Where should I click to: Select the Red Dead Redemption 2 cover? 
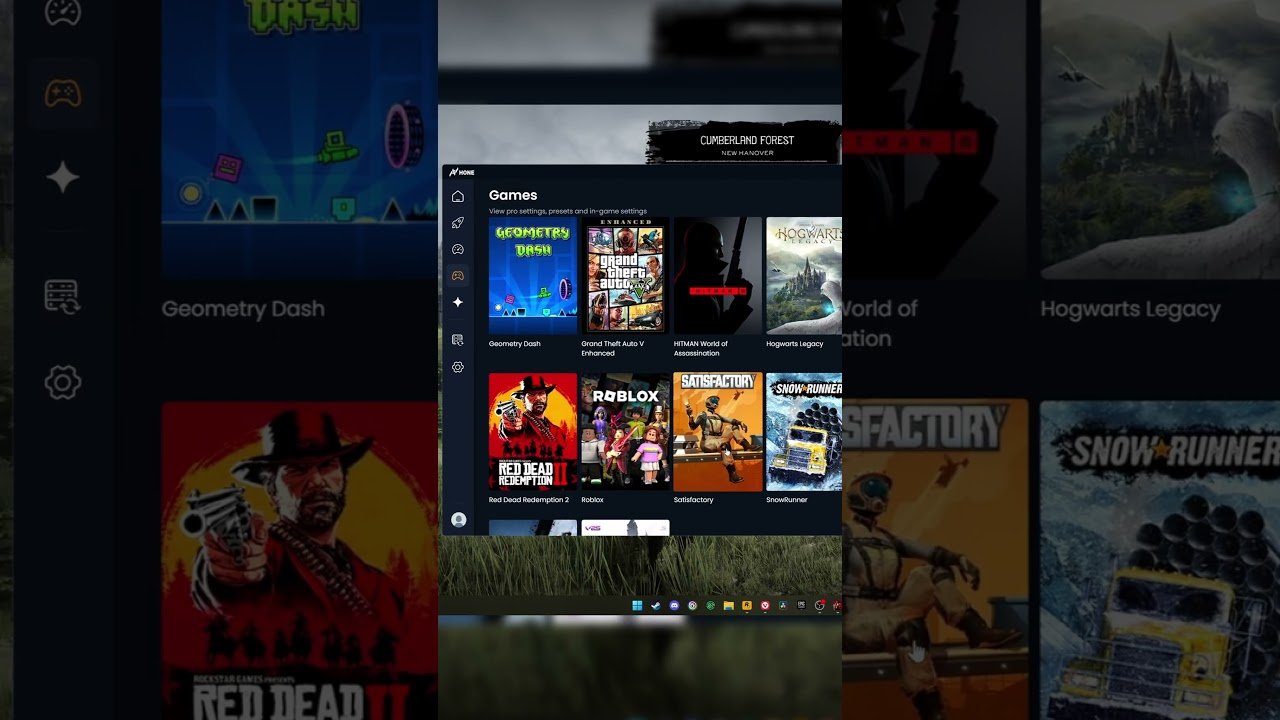click(533, 431)
